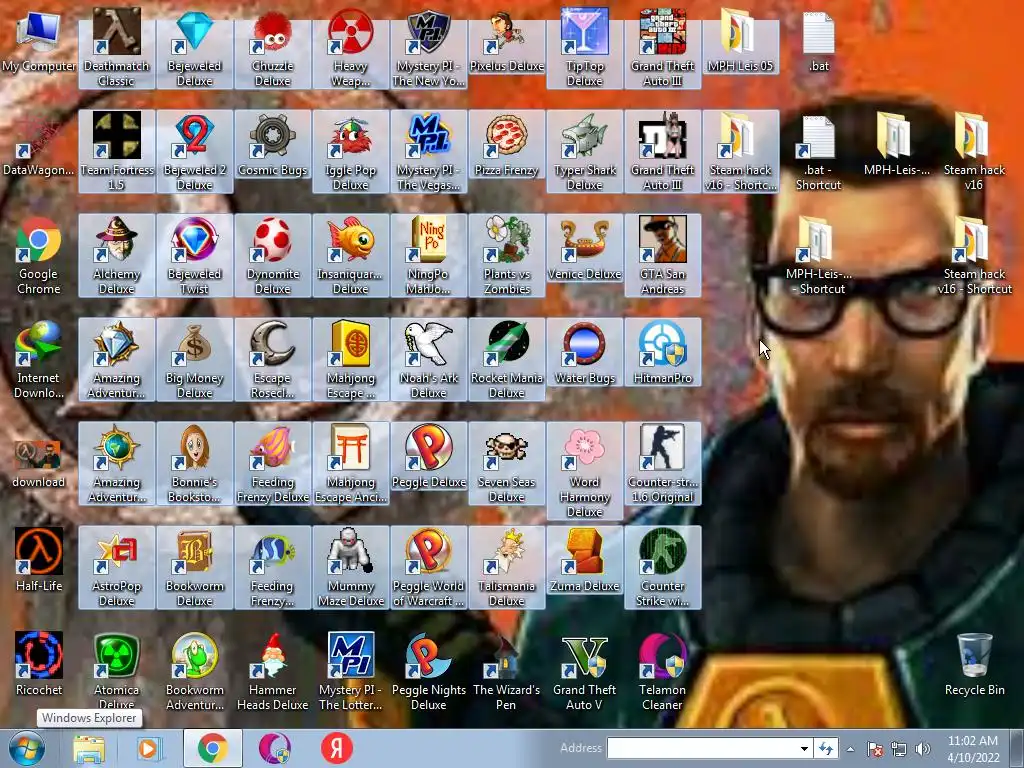The image size is (1024, 768).
Task: Select Bejeweled 2 Deluxe icon
Action: (x=195, y=152)
